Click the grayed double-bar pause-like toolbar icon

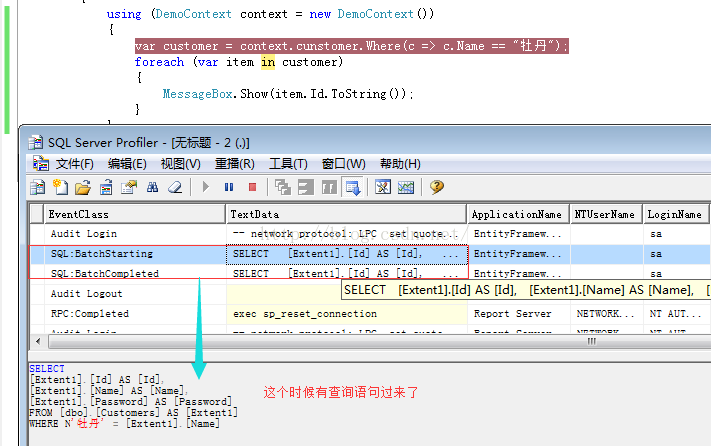[x=329, y=187]
